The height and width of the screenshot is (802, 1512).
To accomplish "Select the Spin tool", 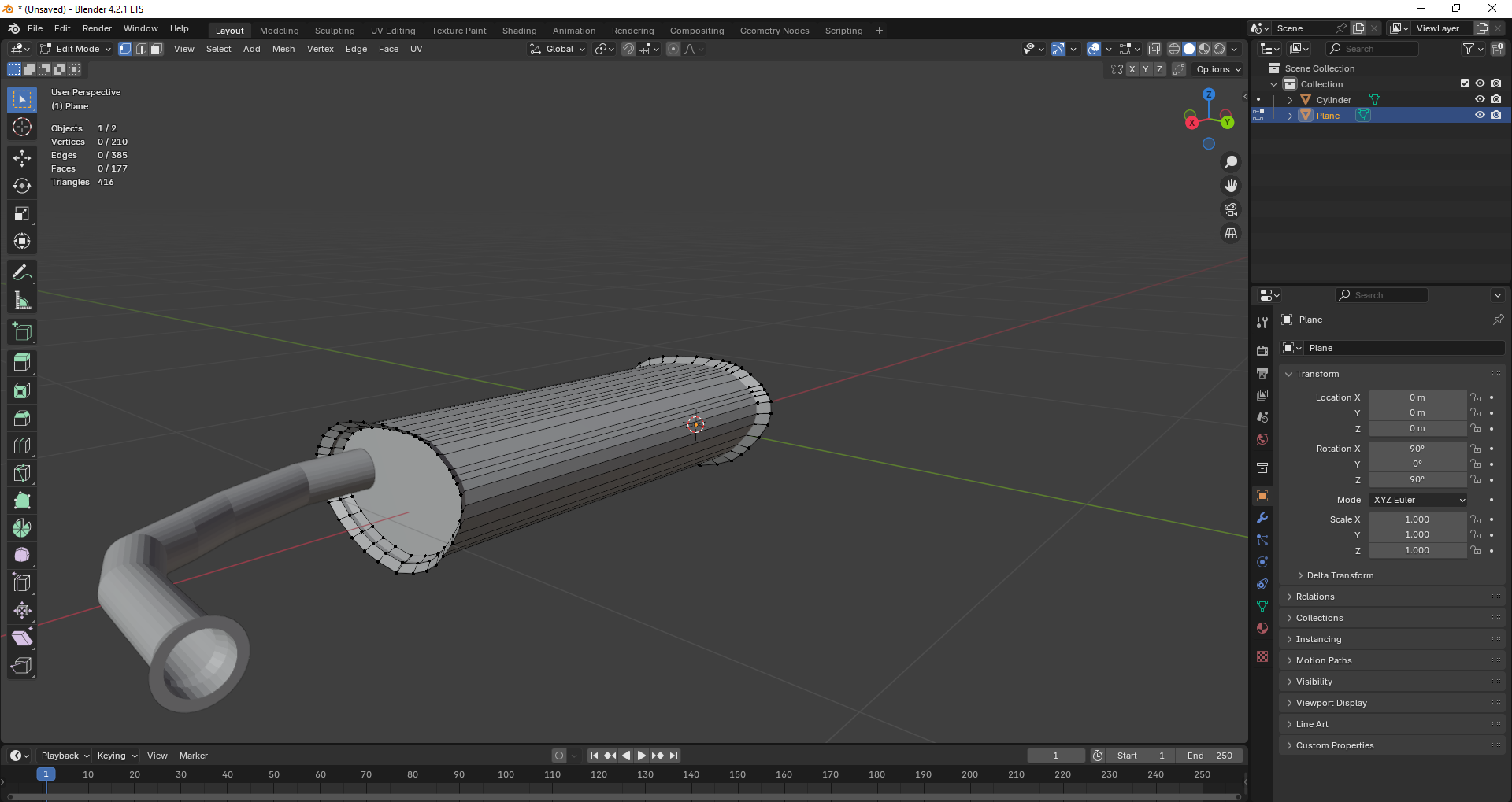I will [22, 528].
